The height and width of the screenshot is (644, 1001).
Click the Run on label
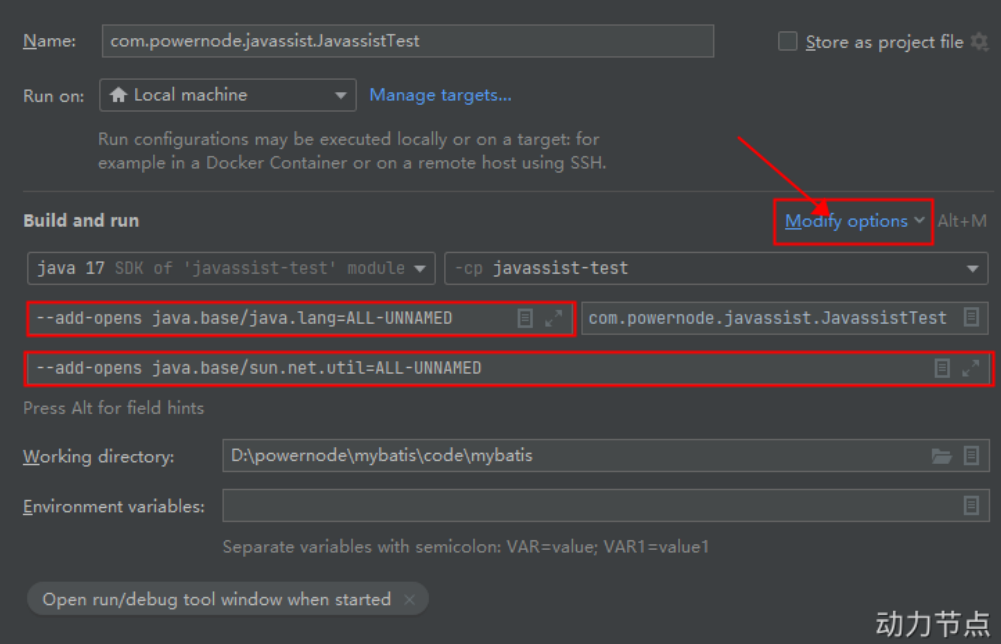54,96
